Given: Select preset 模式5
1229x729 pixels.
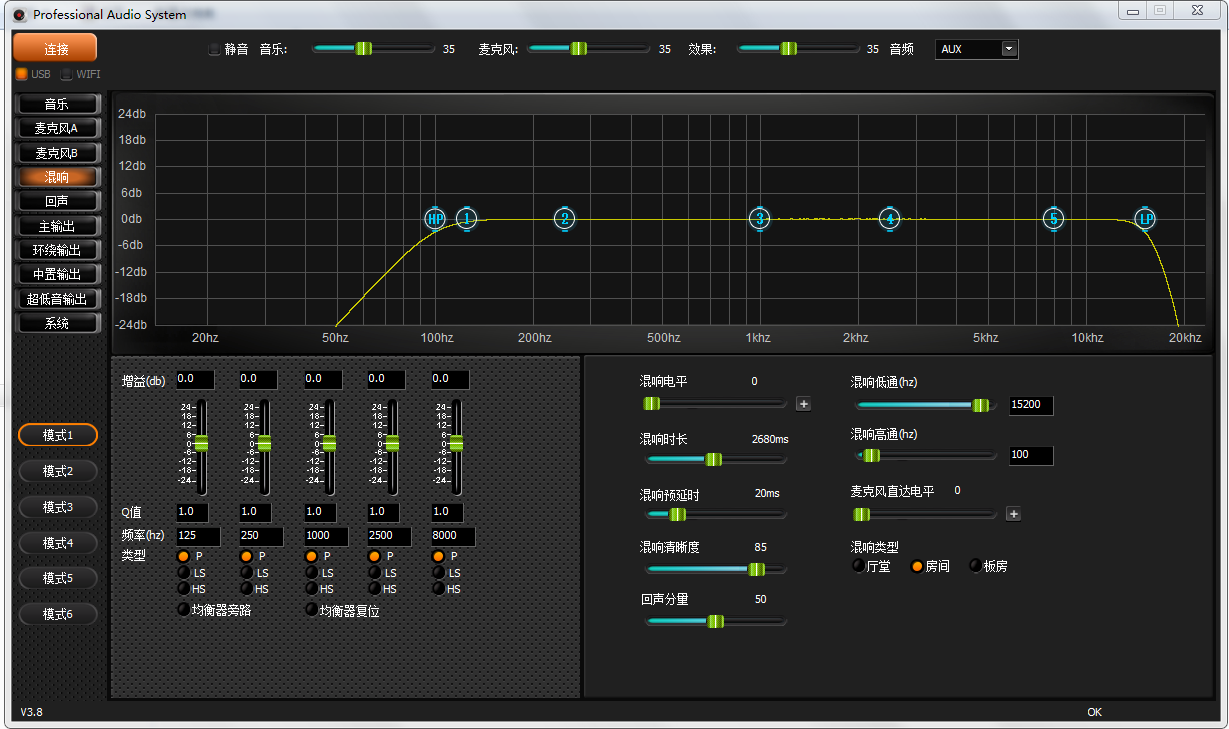Looking at the screenshot, I should [58, 578].
